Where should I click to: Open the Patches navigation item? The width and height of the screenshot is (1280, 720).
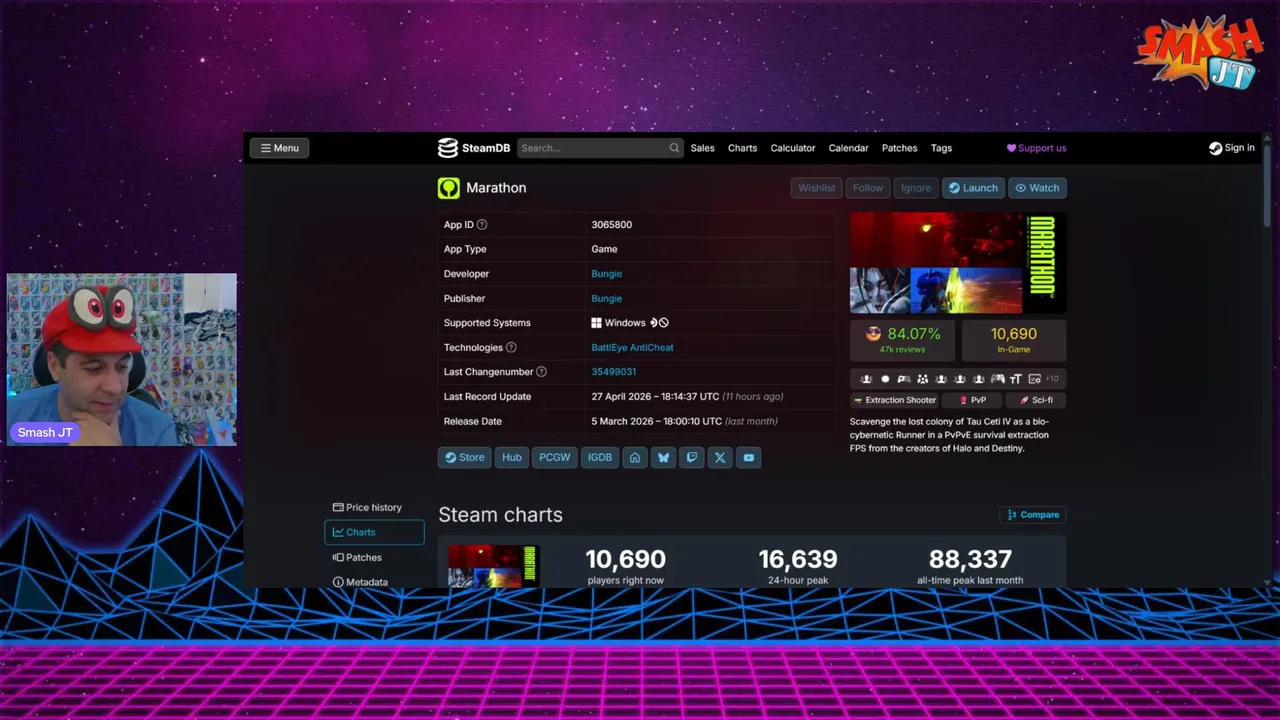click(899, 148)
